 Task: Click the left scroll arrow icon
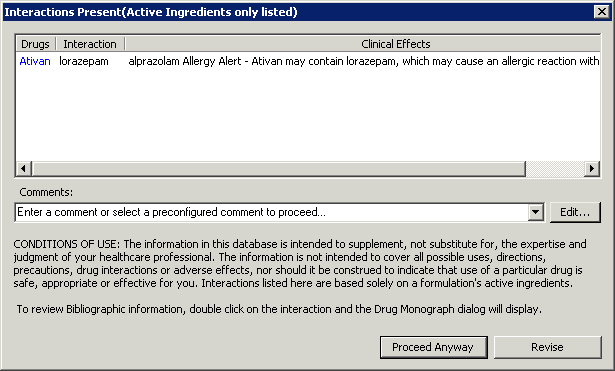(x=24, y=169)
